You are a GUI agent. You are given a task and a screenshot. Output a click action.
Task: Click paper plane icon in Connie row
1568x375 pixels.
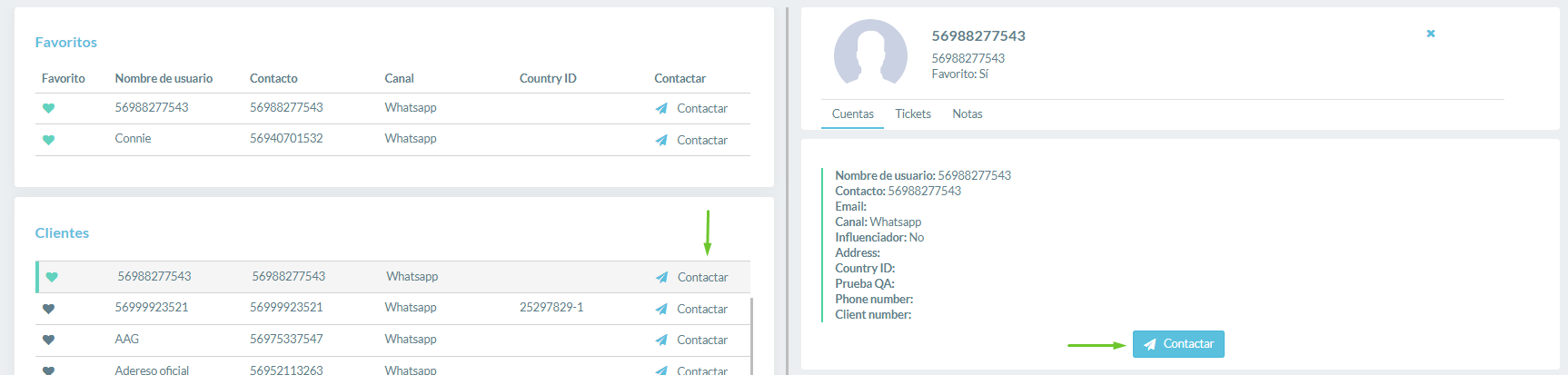click(x=661, y=140)
